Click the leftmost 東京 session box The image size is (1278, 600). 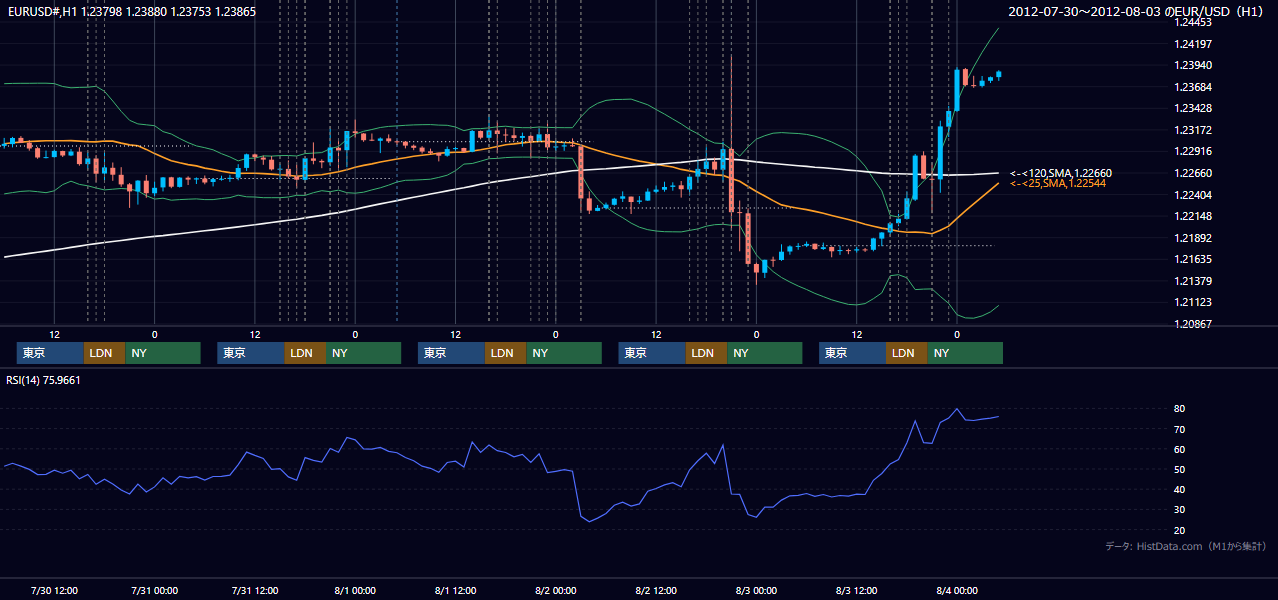click(x=50, y=353)
